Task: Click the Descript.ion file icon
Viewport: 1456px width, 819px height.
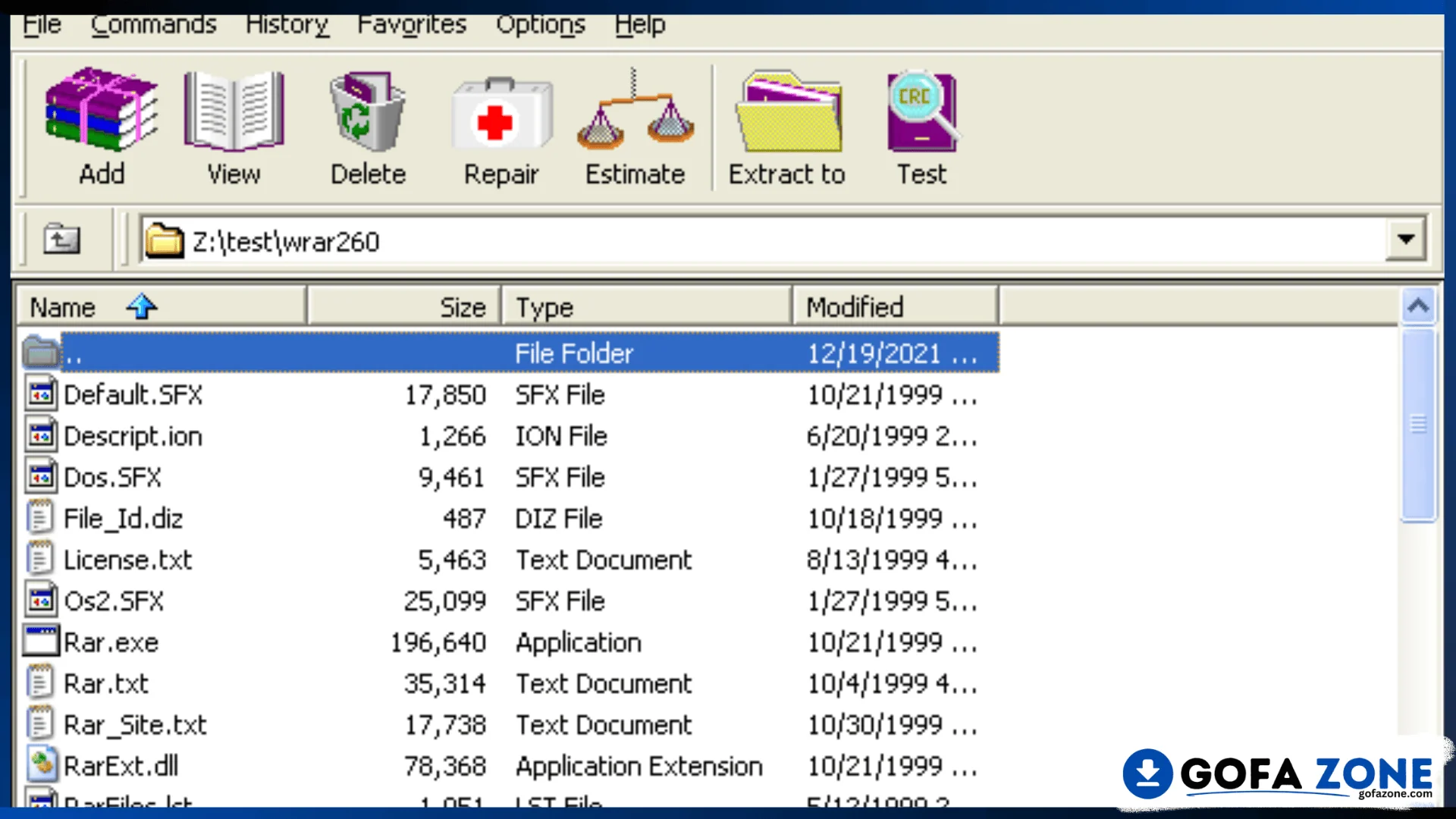Action: point(41,435)
